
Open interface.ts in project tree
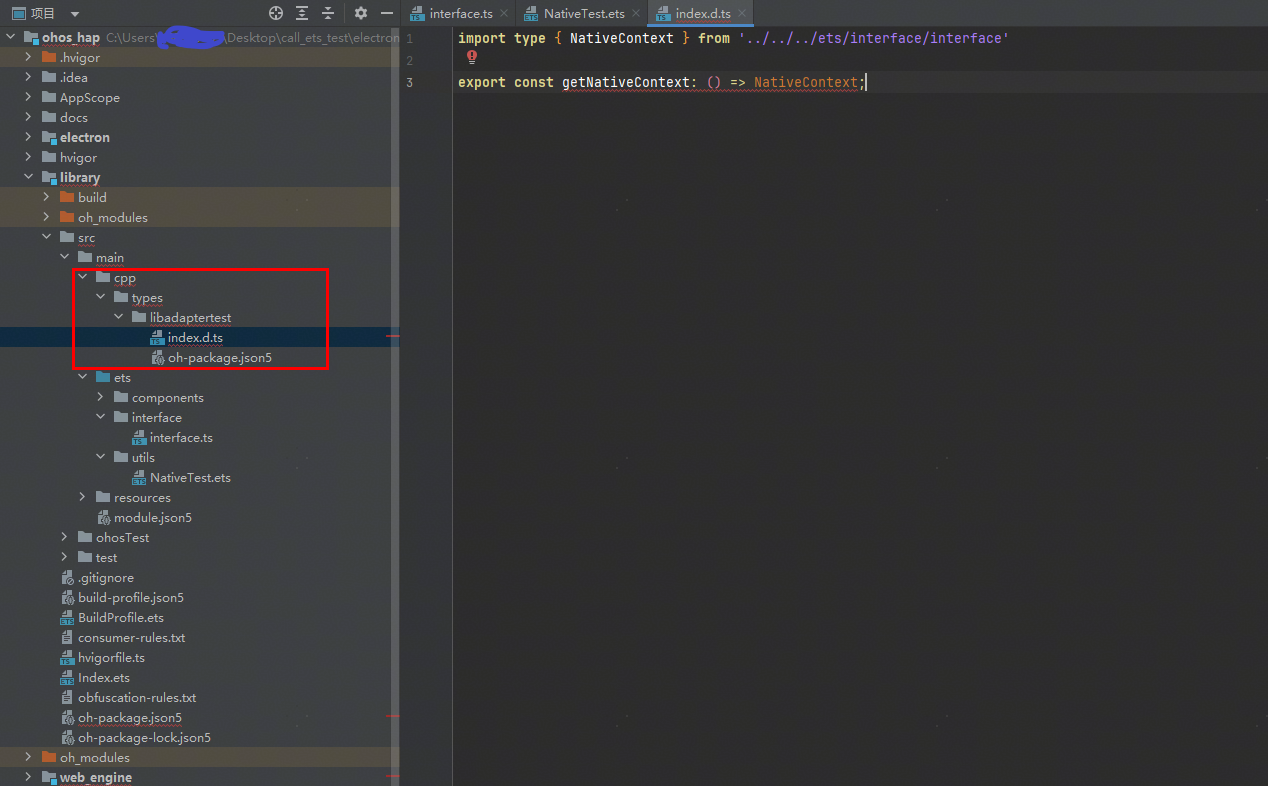tap(181, 438)
